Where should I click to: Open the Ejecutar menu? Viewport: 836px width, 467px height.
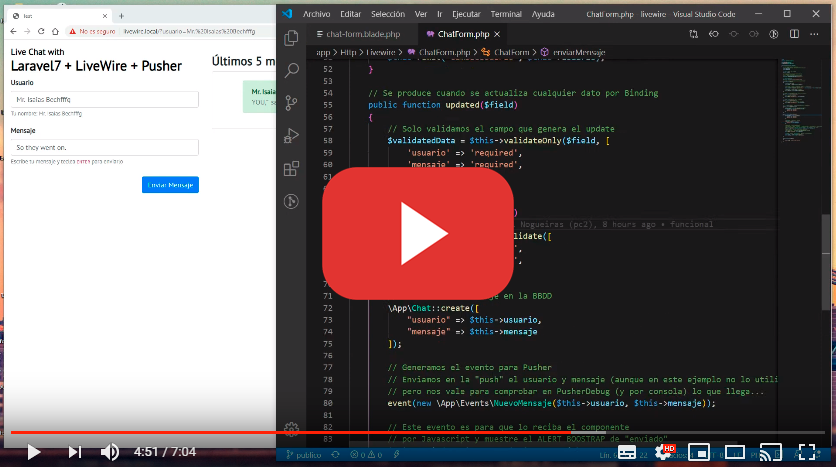click(x=466, y=14)
